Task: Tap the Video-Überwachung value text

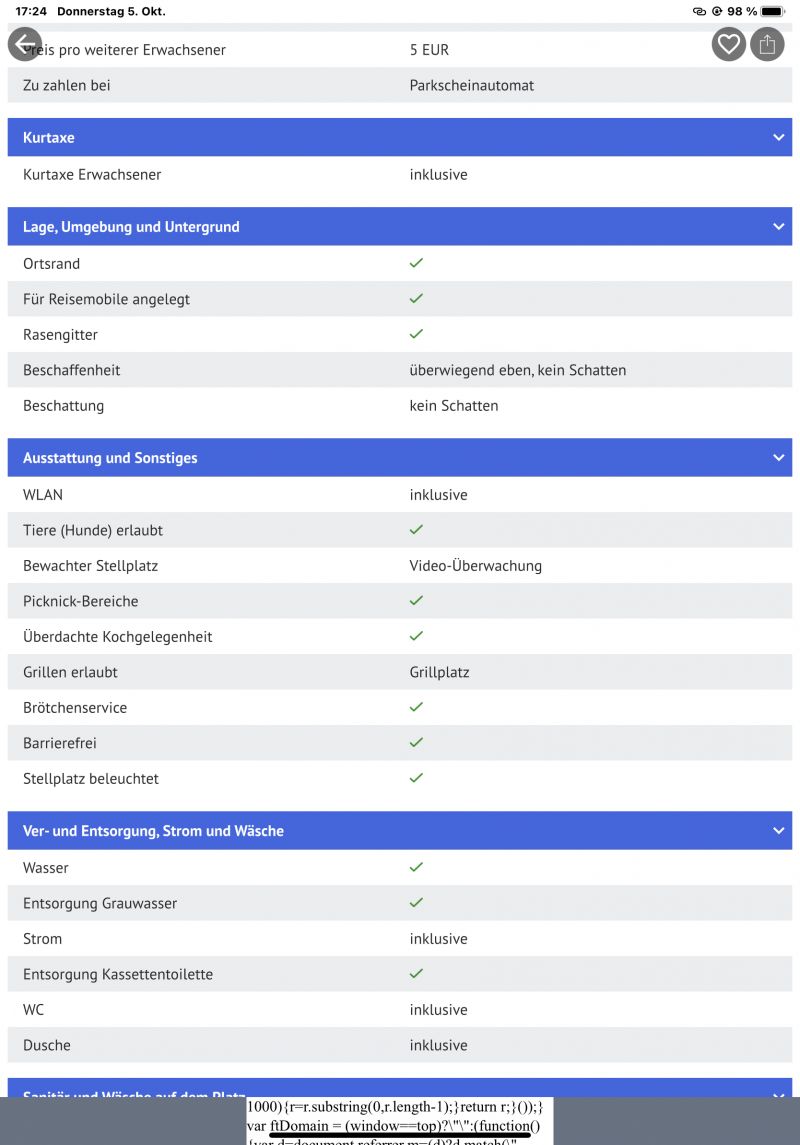Action: pos(475,566)
